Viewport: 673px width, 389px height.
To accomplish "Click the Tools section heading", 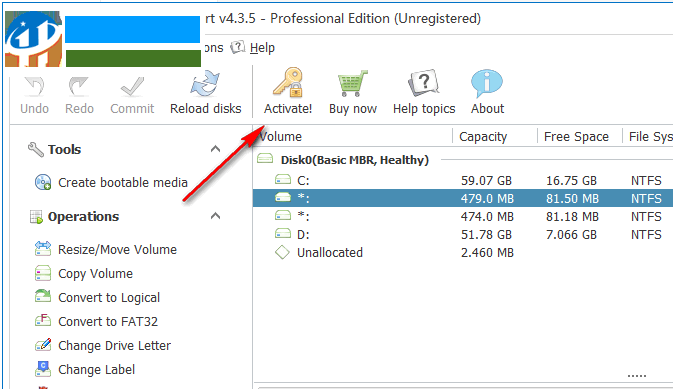I will [64, 149].
